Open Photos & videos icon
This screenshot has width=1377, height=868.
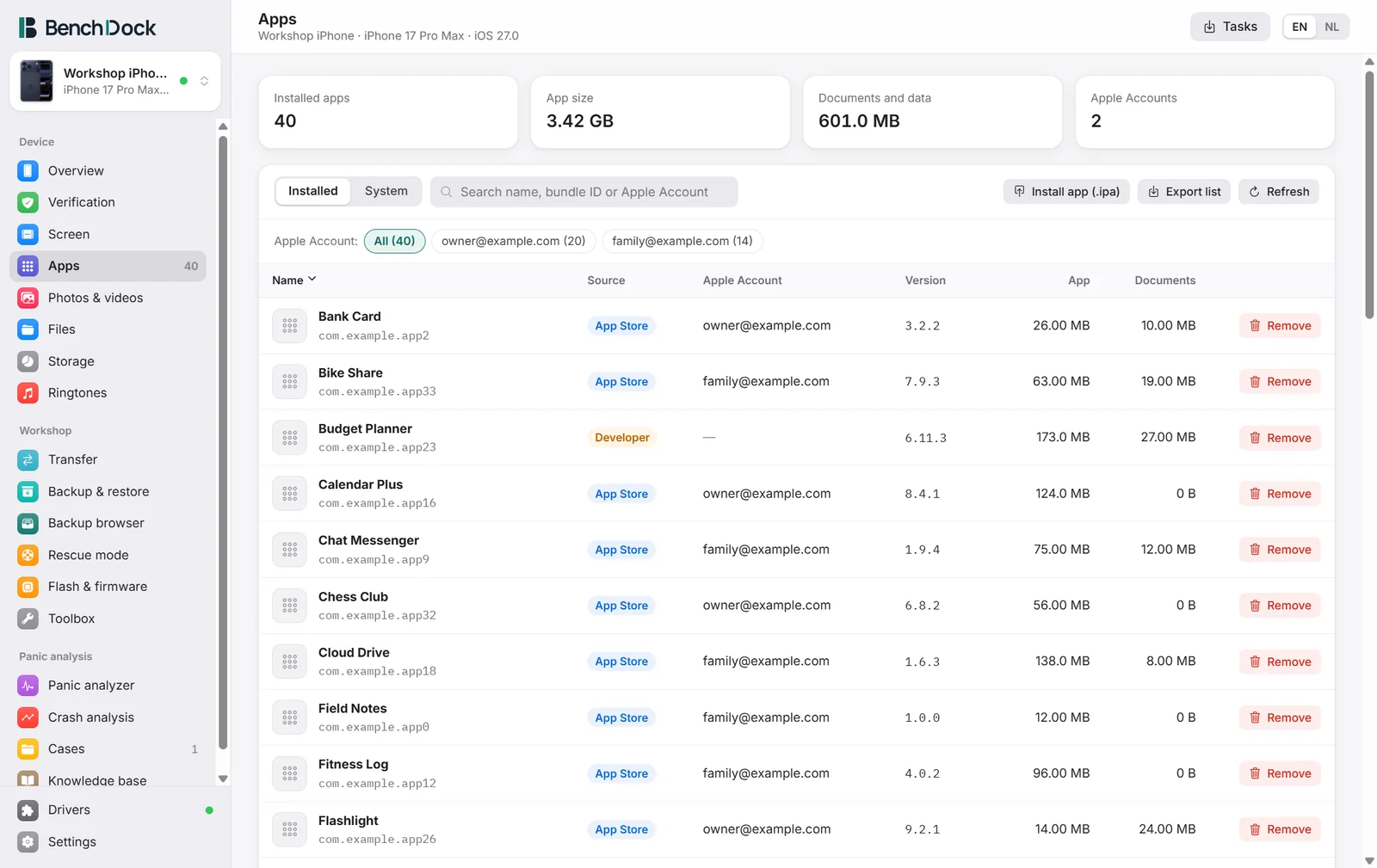pyautogui.click(x=28, y=298)
